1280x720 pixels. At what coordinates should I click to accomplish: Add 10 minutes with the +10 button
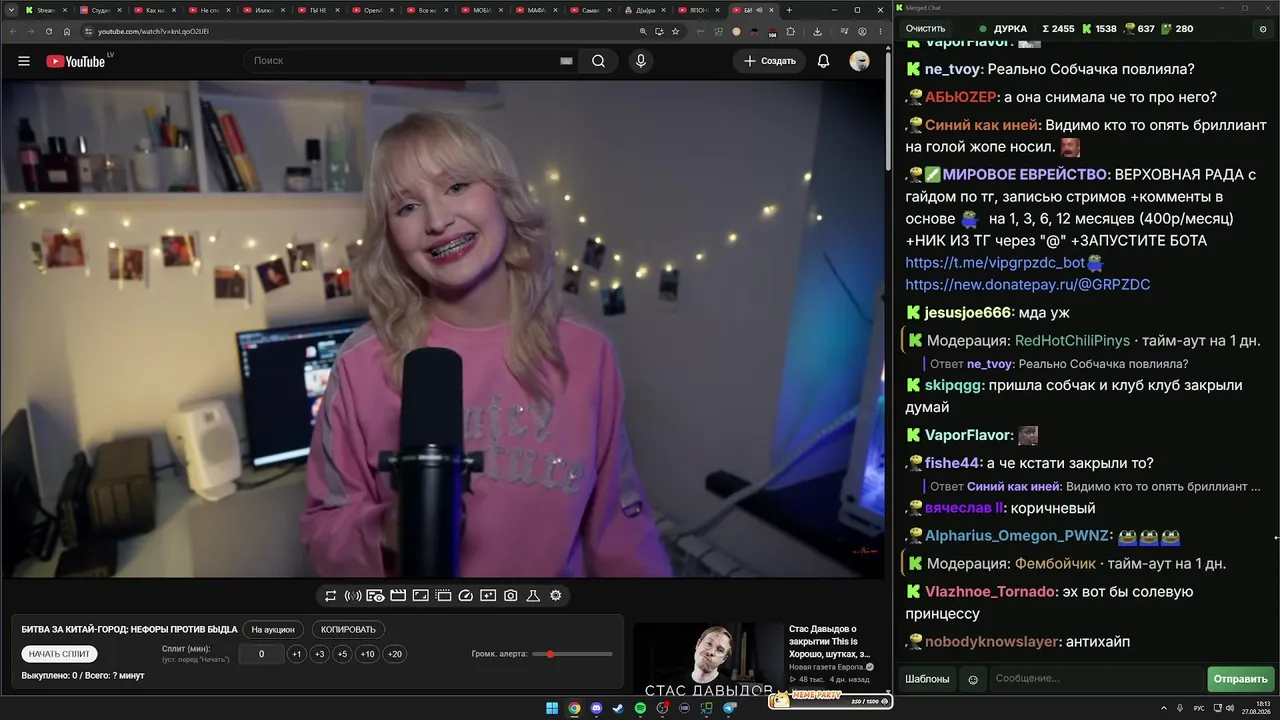368,654
